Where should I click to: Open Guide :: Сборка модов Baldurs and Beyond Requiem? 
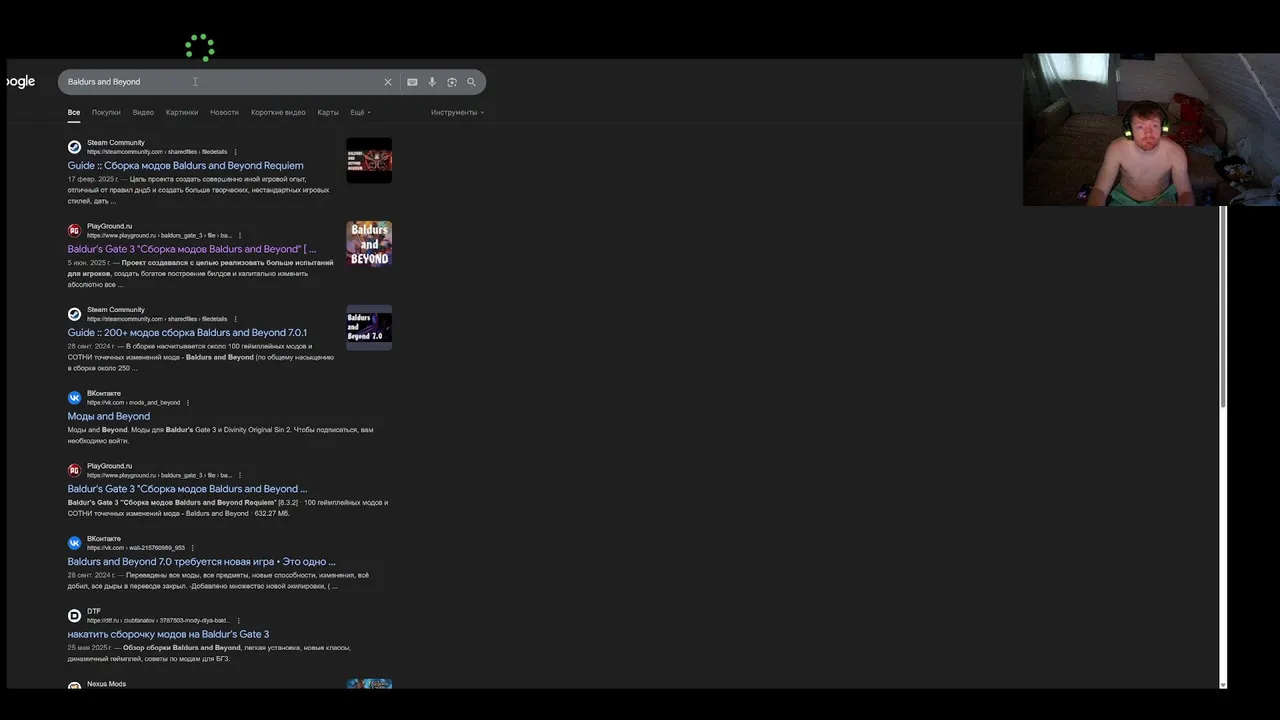tap(185, 166)
